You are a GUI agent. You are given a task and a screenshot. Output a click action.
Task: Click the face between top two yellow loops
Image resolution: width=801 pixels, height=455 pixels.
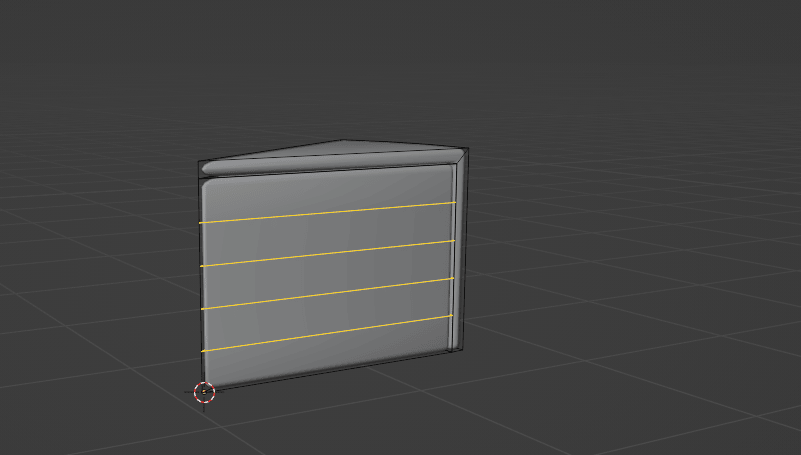point(328,233)
